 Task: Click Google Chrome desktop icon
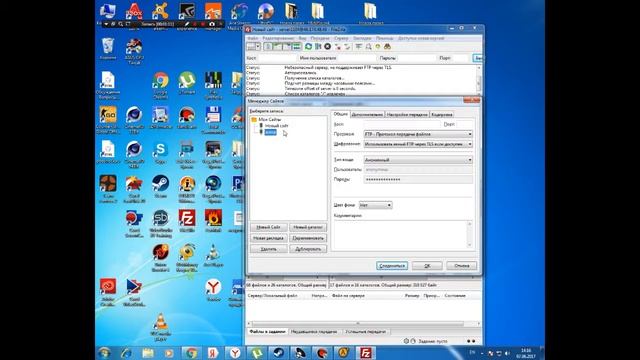[160, 85]
